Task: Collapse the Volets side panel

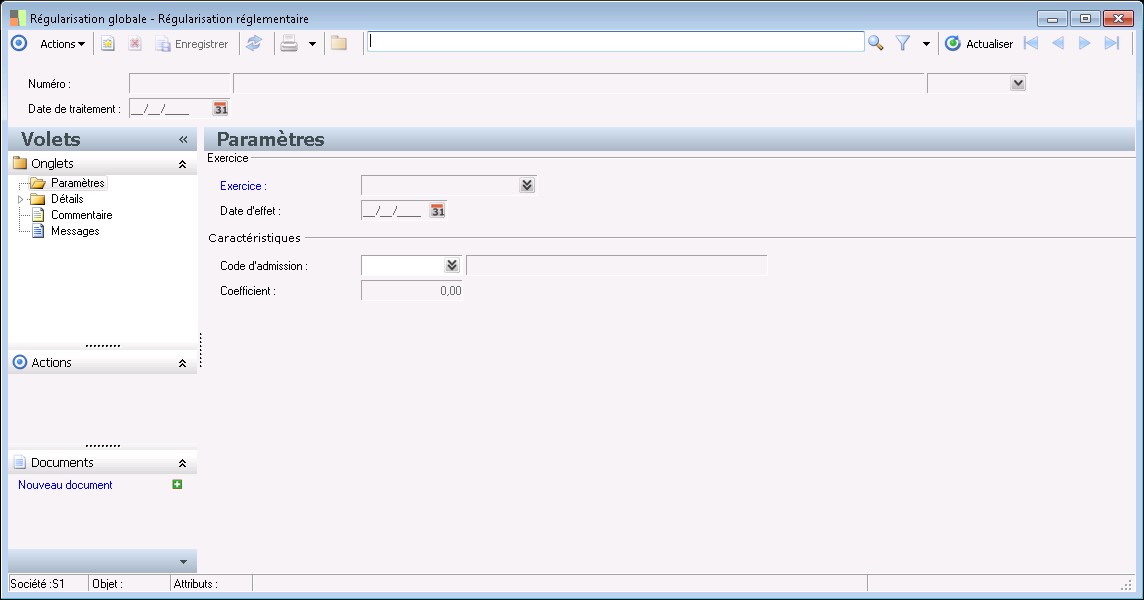Action: (183, 139)
